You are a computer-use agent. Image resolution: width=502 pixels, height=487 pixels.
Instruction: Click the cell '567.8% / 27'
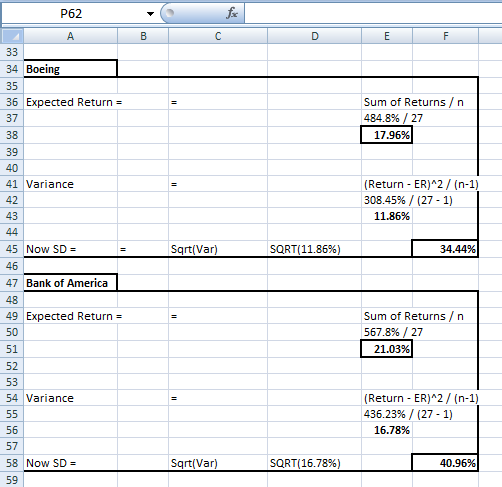pos(393,332)
